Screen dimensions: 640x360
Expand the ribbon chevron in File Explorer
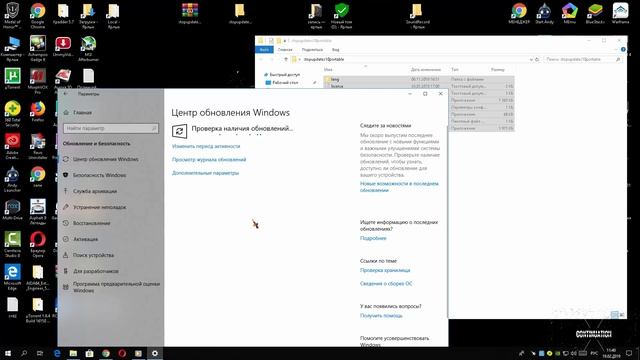point(616,50)
